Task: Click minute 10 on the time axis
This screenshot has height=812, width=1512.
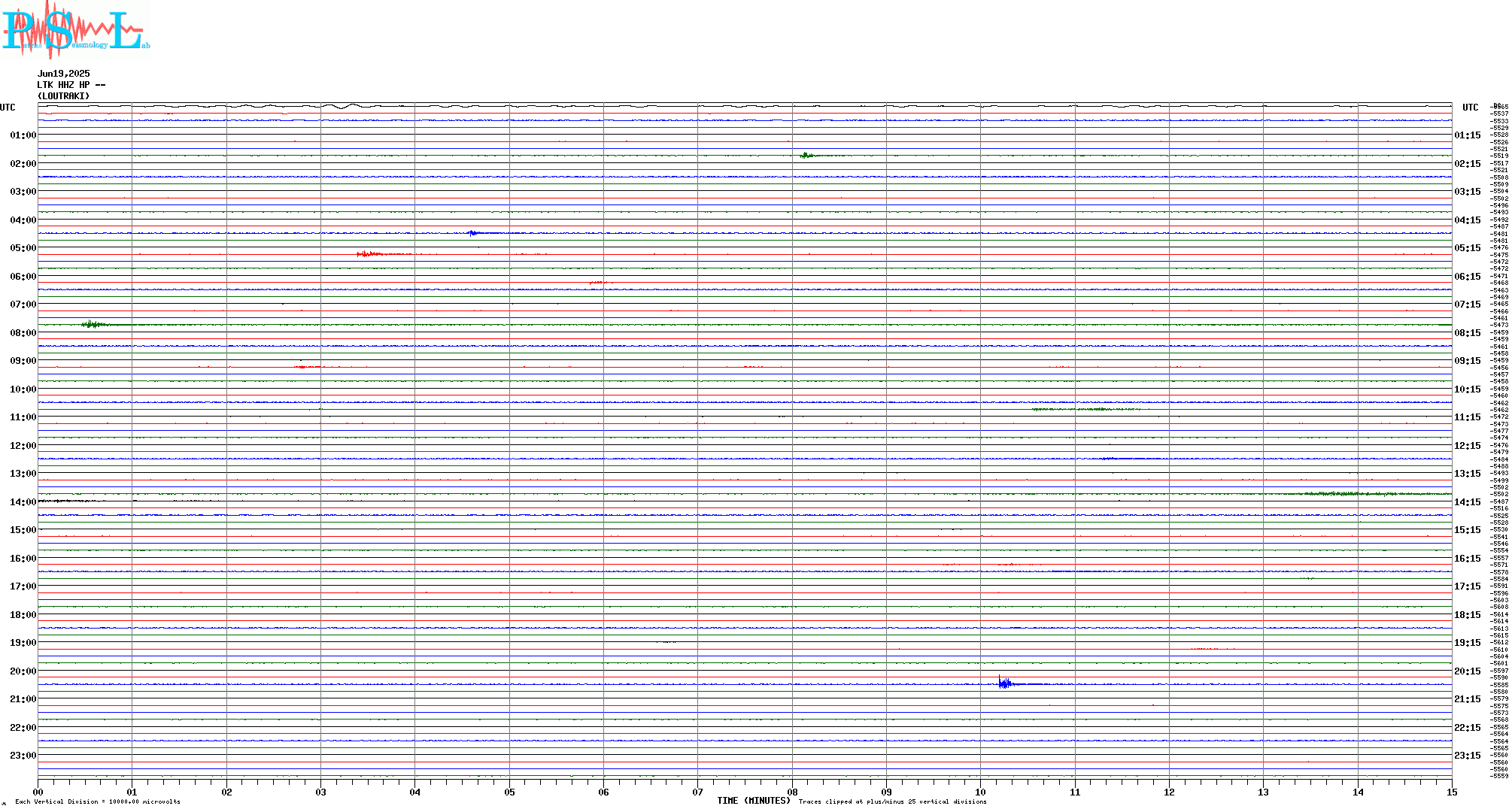Action: click(980, 792)
